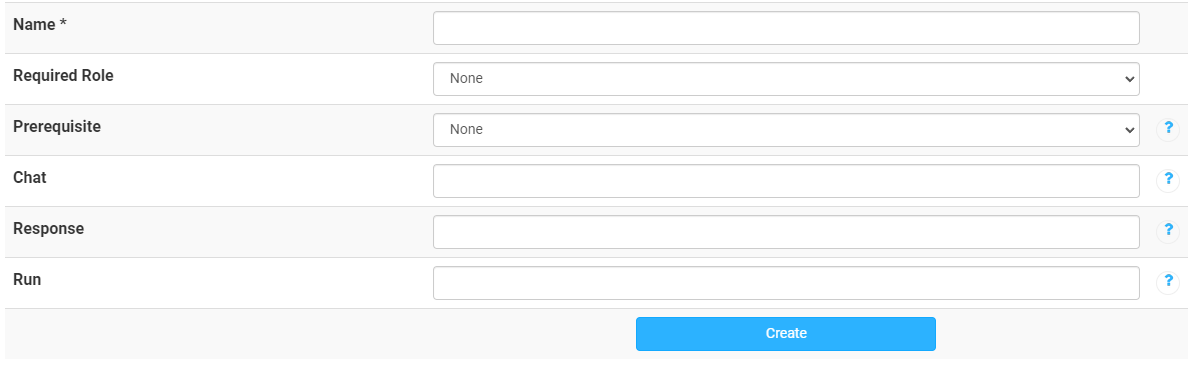Click the Run label text

[27, 279]
